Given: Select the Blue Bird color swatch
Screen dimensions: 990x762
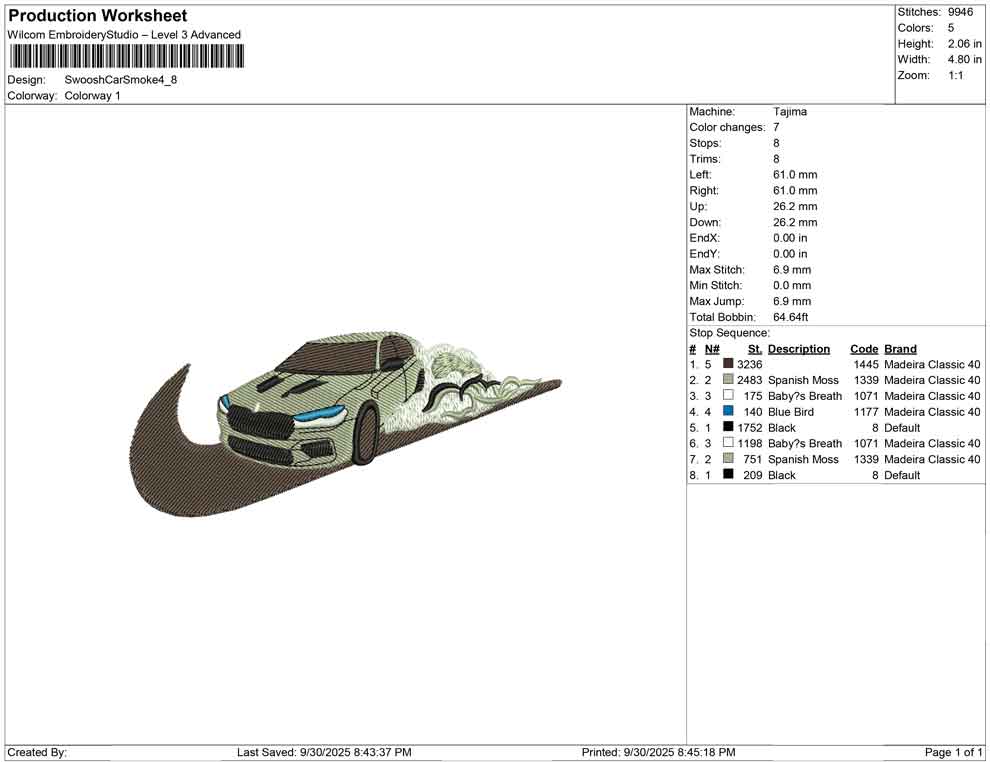Looking at the screenshot, I should click(x=728, y=411).
